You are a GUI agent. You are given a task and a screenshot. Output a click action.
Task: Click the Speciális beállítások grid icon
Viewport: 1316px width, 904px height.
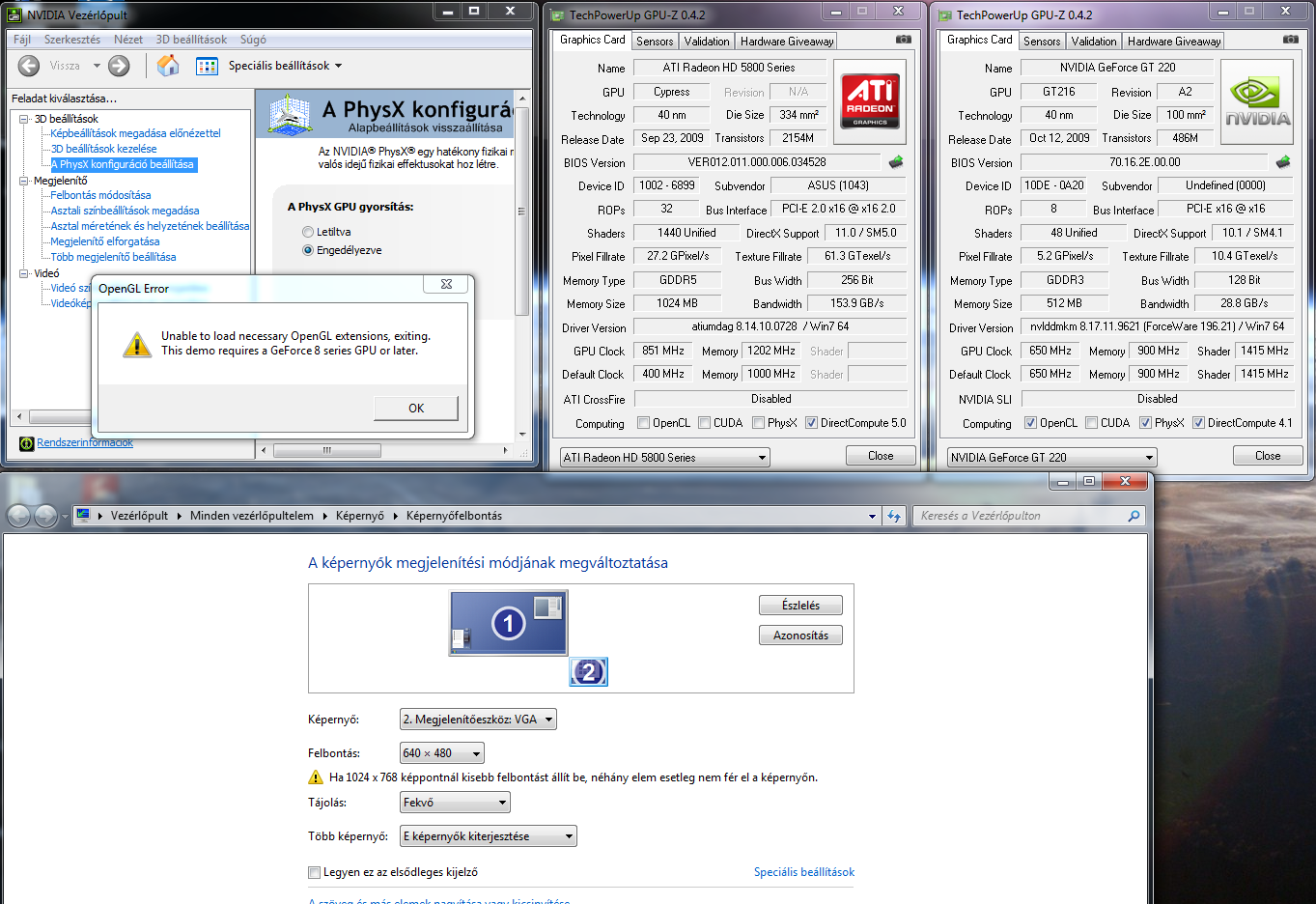[x=207, y=66]
